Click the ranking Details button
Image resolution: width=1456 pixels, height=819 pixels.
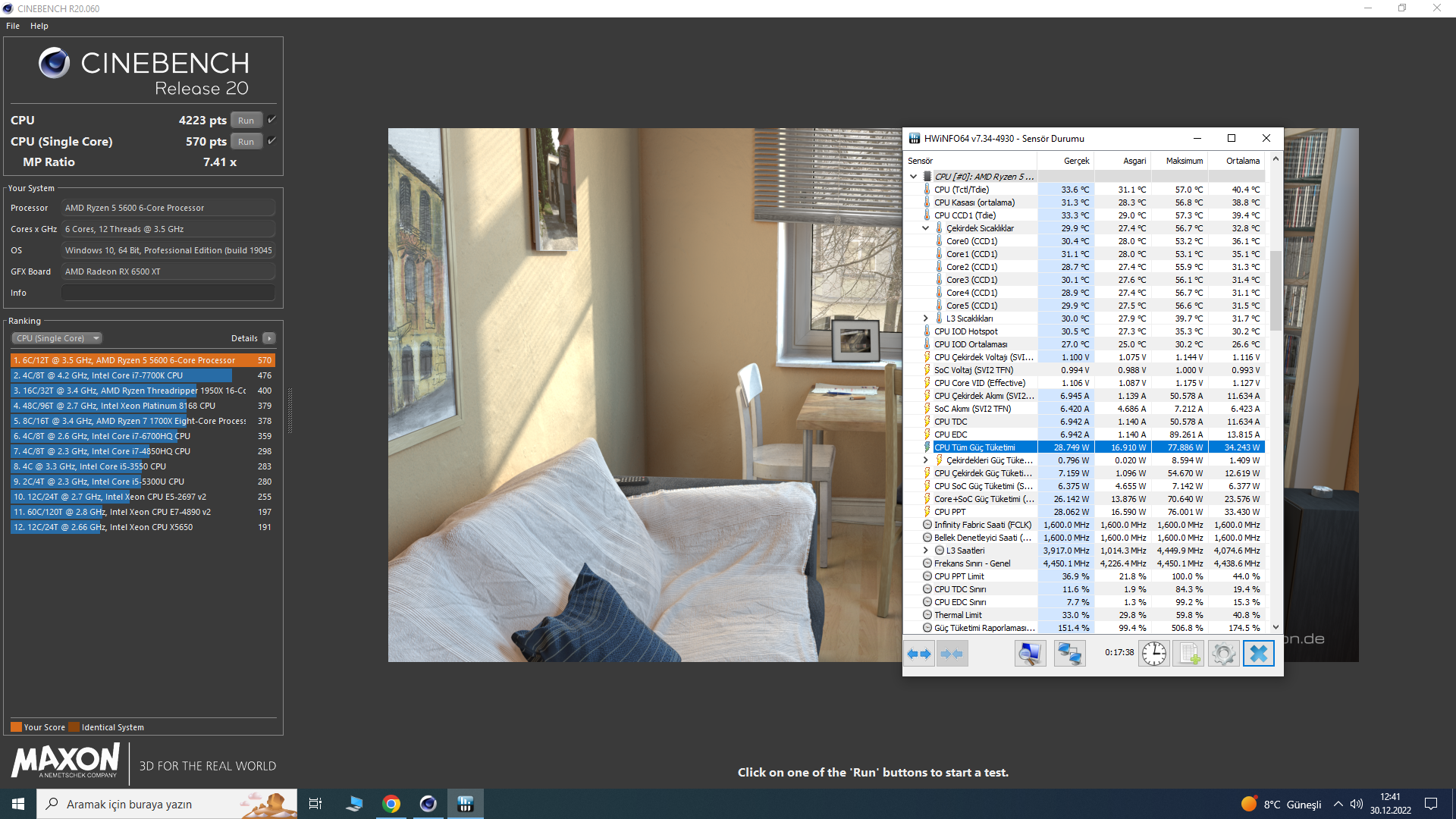click(268, 338)
